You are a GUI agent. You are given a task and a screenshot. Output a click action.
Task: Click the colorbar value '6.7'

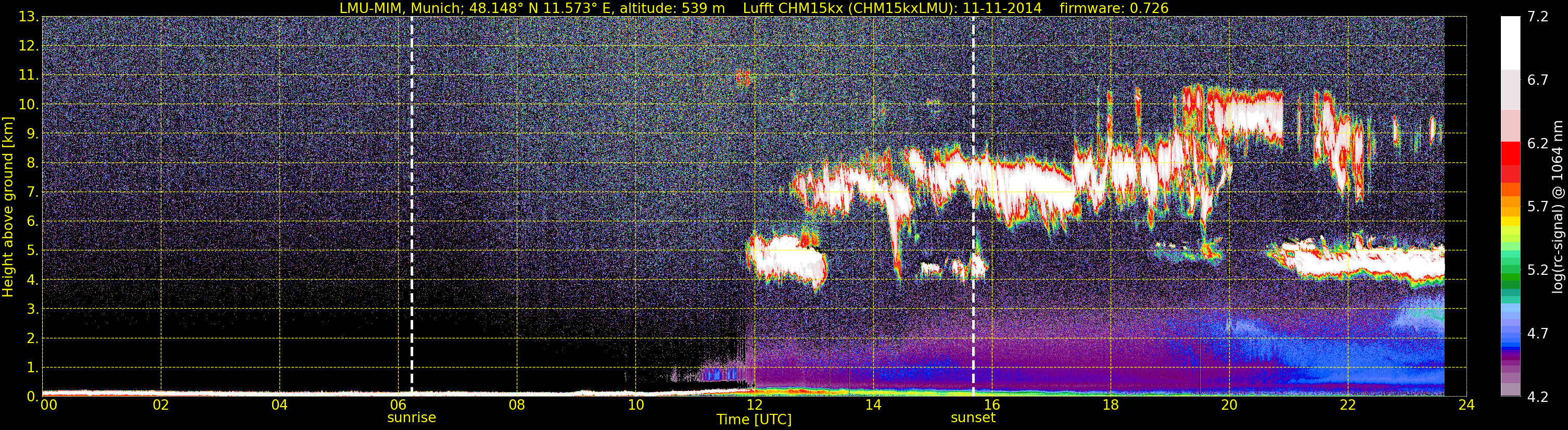click(x=1538, y=80)
